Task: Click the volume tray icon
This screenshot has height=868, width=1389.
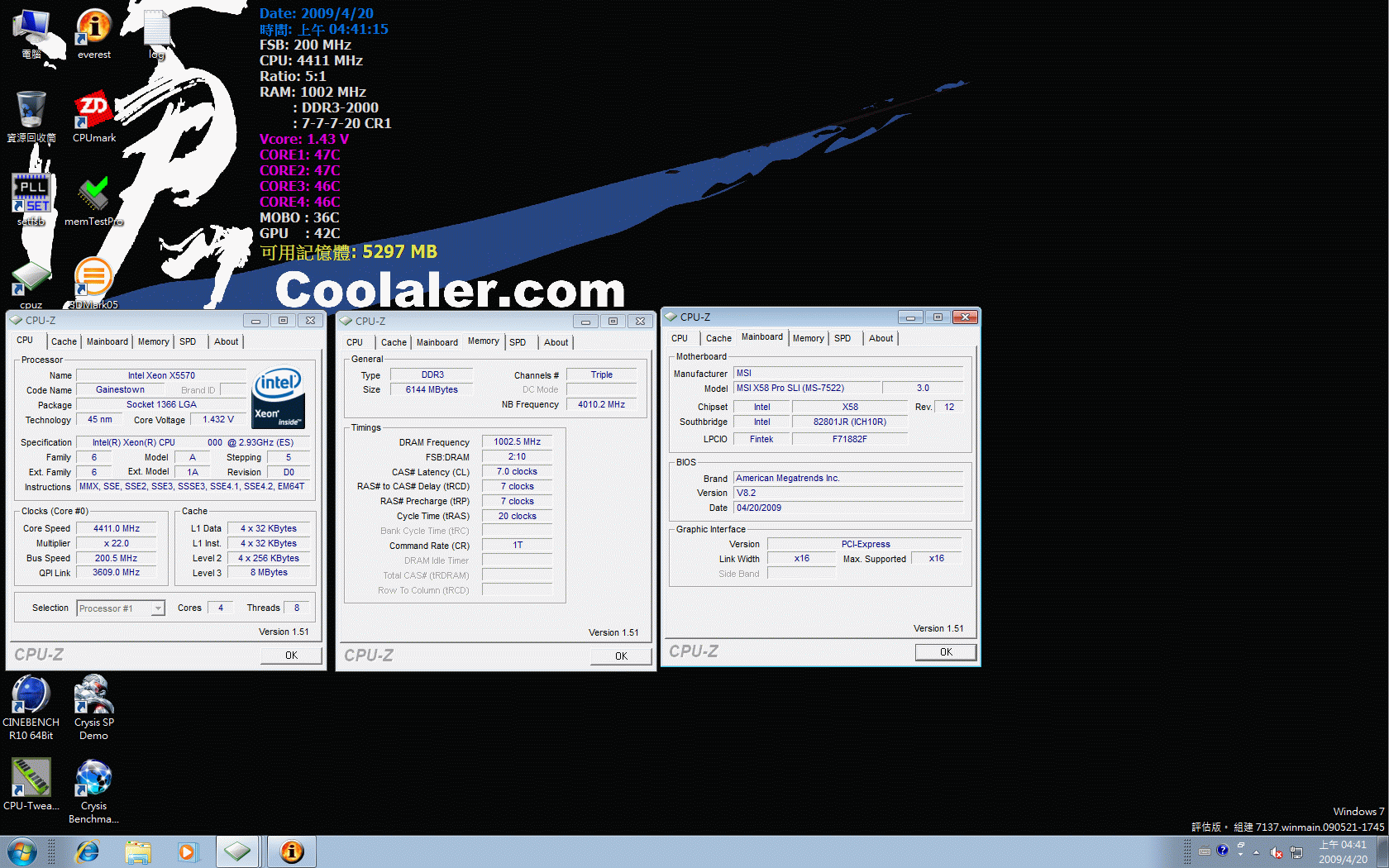Action: point(1277,852)
